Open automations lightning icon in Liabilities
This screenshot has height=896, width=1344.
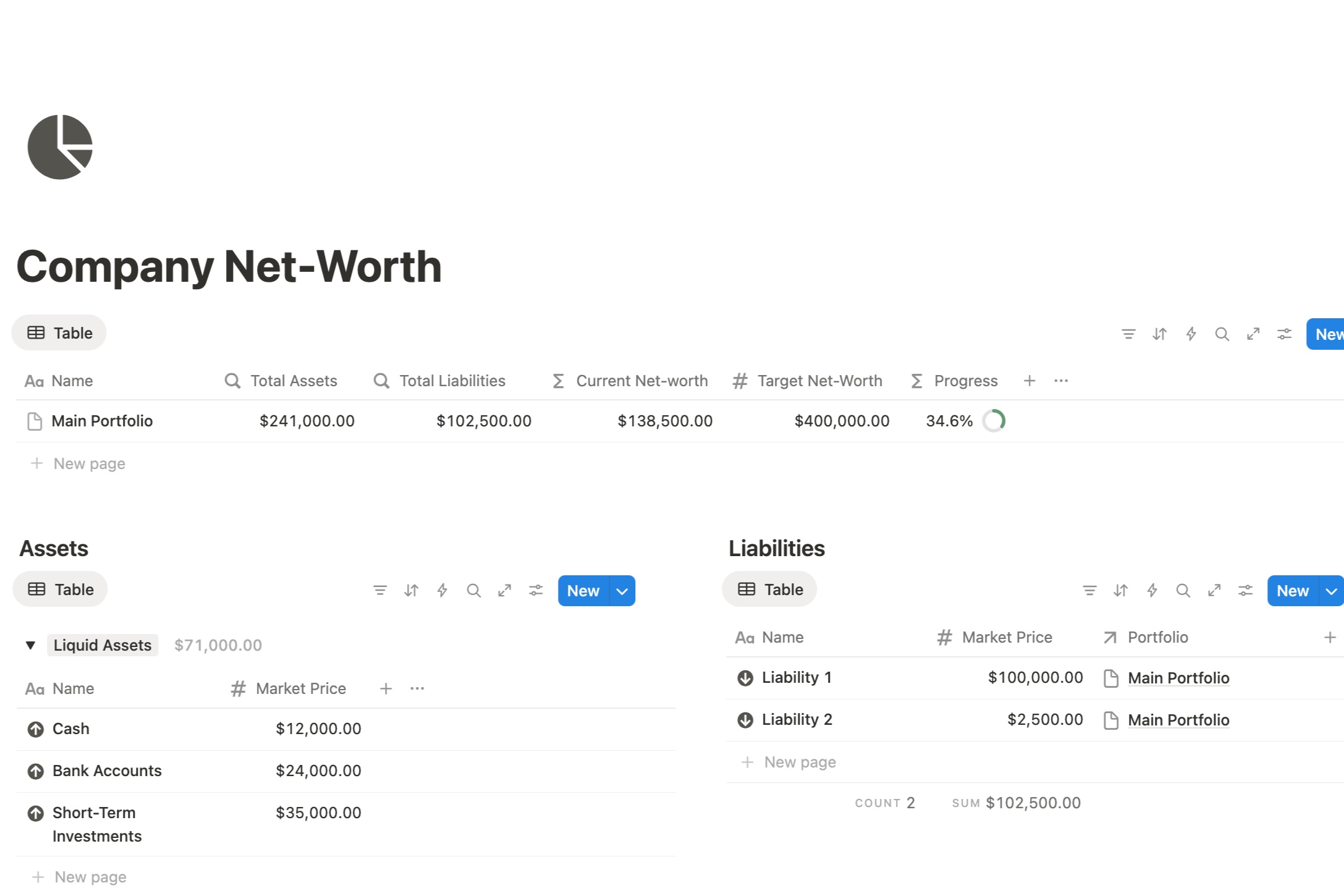click(x=1152, y=591)
